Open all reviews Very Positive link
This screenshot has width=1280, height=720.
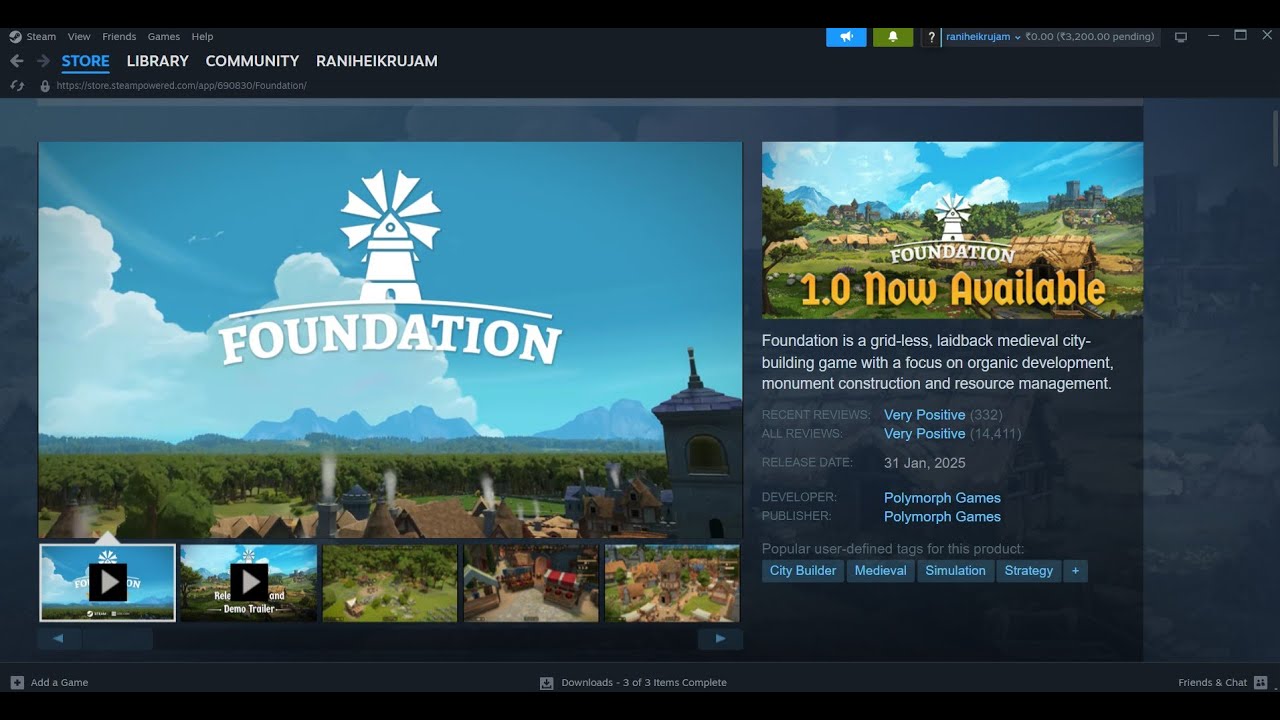pyautogui.click(x=924, y=434)
